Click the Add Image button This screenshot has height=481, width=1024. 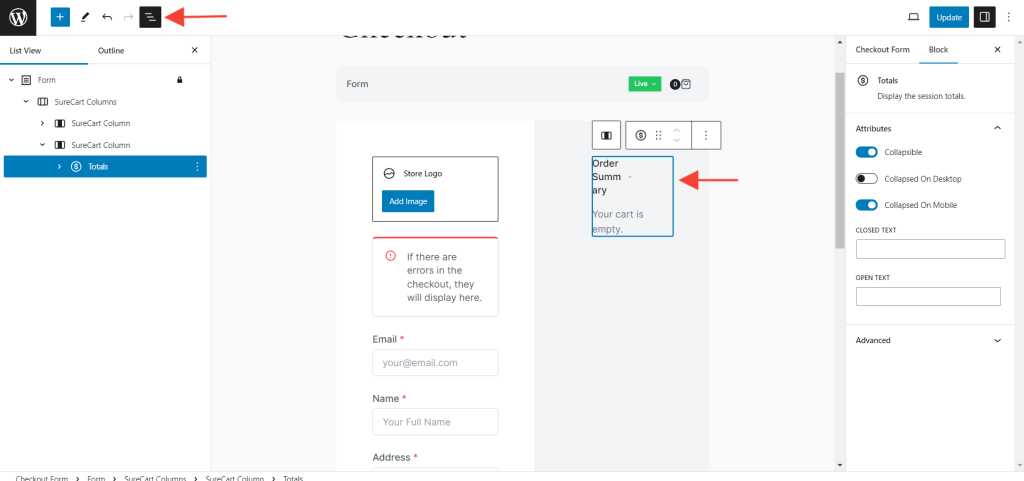click(407, 201)
